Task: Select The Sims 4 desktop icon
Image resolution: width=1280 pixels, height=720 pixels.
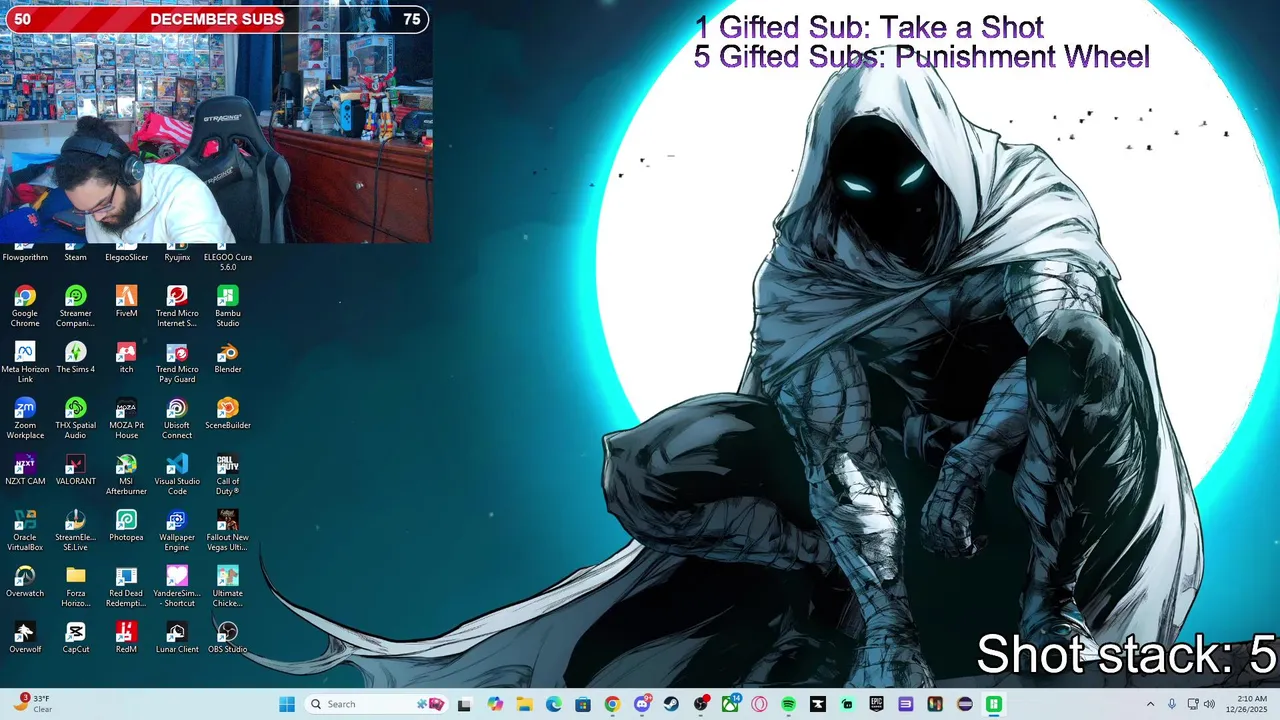Action: [75, 358]
